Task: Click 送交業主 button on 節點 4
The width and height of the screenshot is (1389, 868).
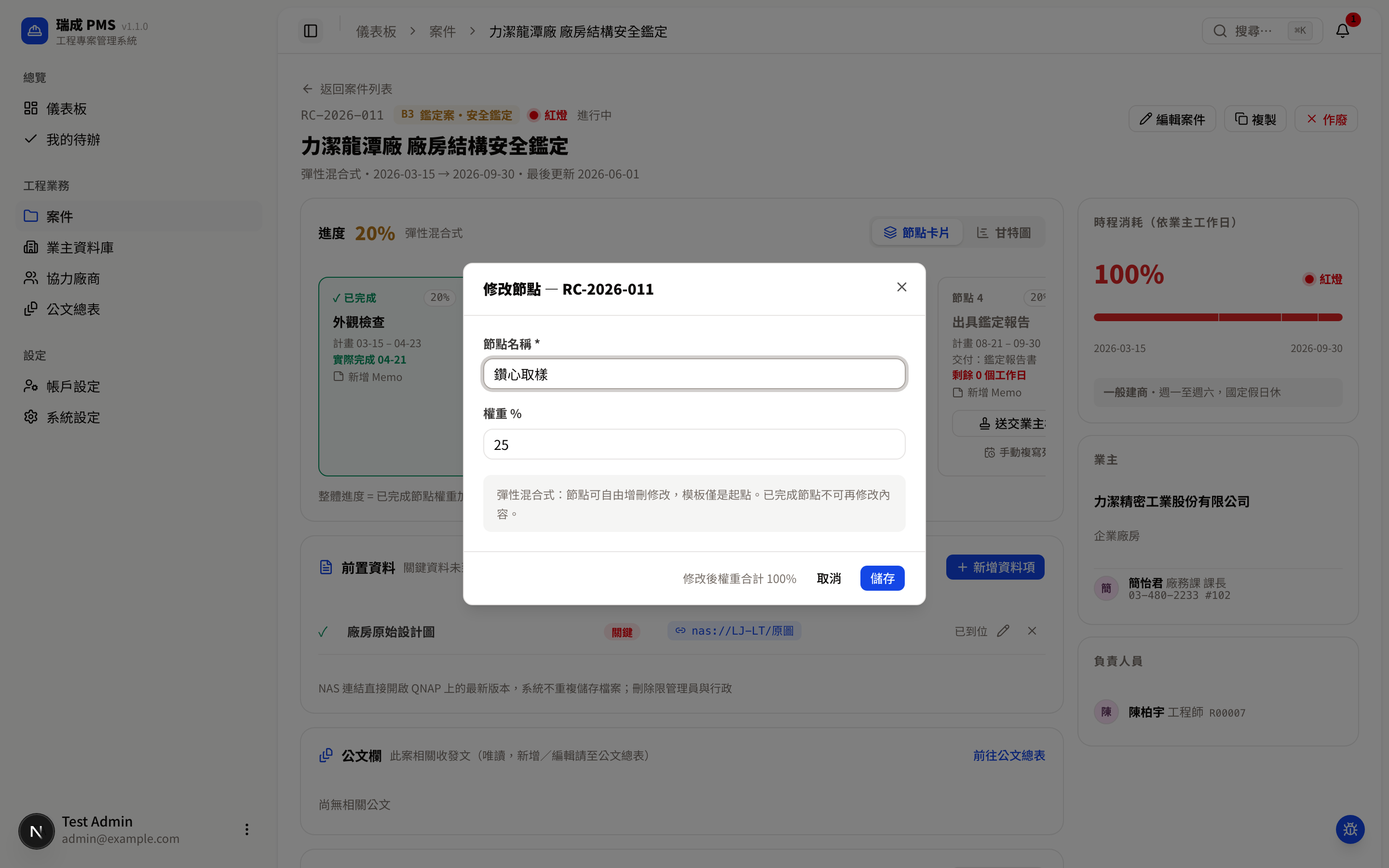Action: 999,424
